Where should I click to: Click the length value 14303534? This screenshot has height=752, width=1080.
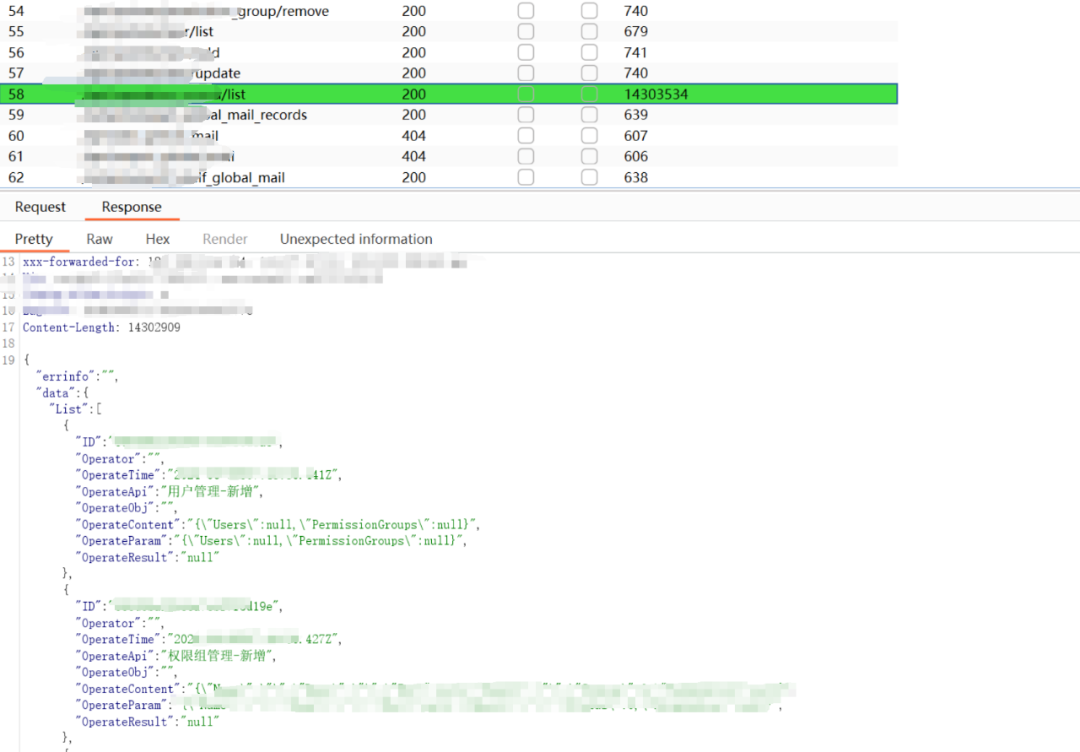tap(656, 94)
